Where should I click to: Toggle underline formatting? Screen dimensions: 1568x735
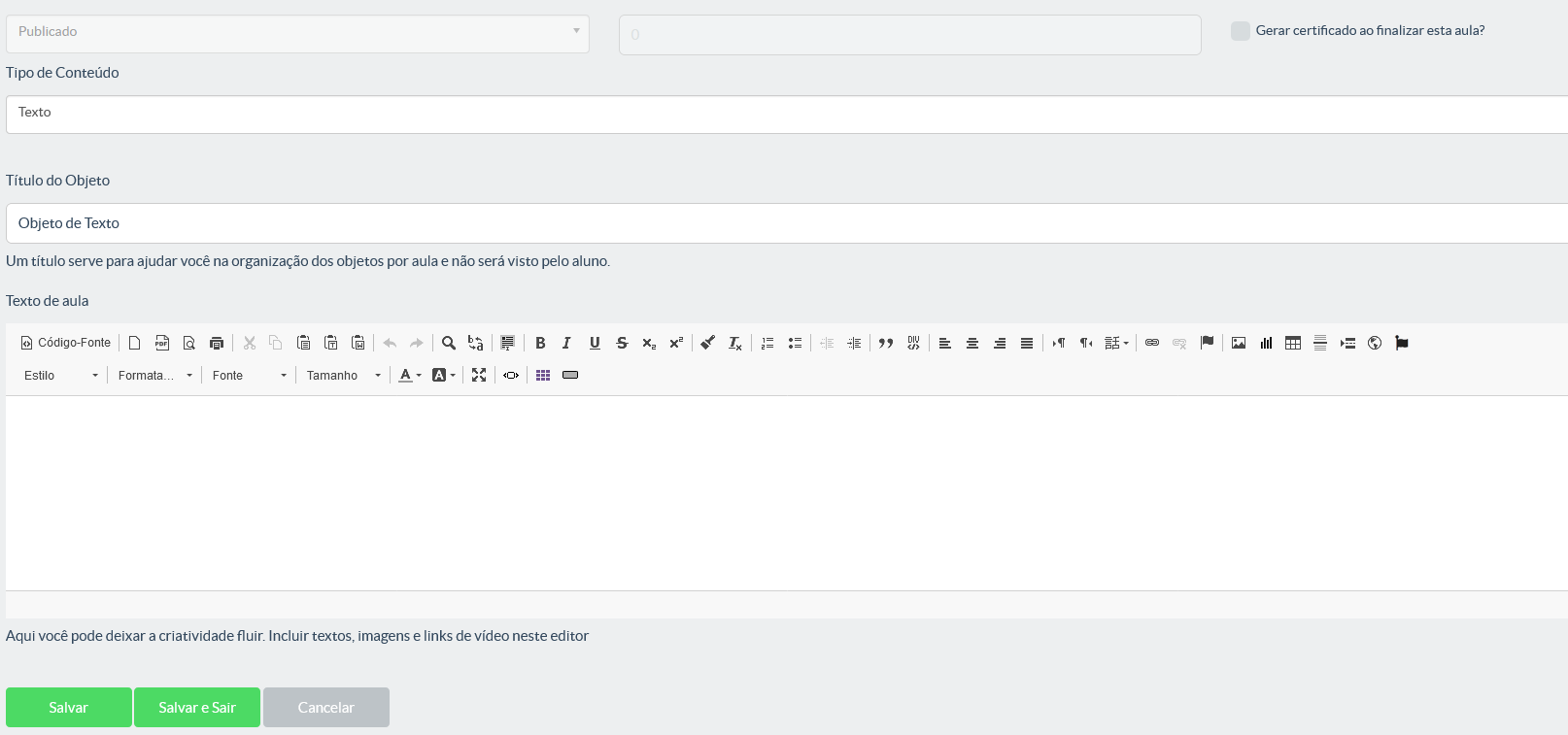595,343
